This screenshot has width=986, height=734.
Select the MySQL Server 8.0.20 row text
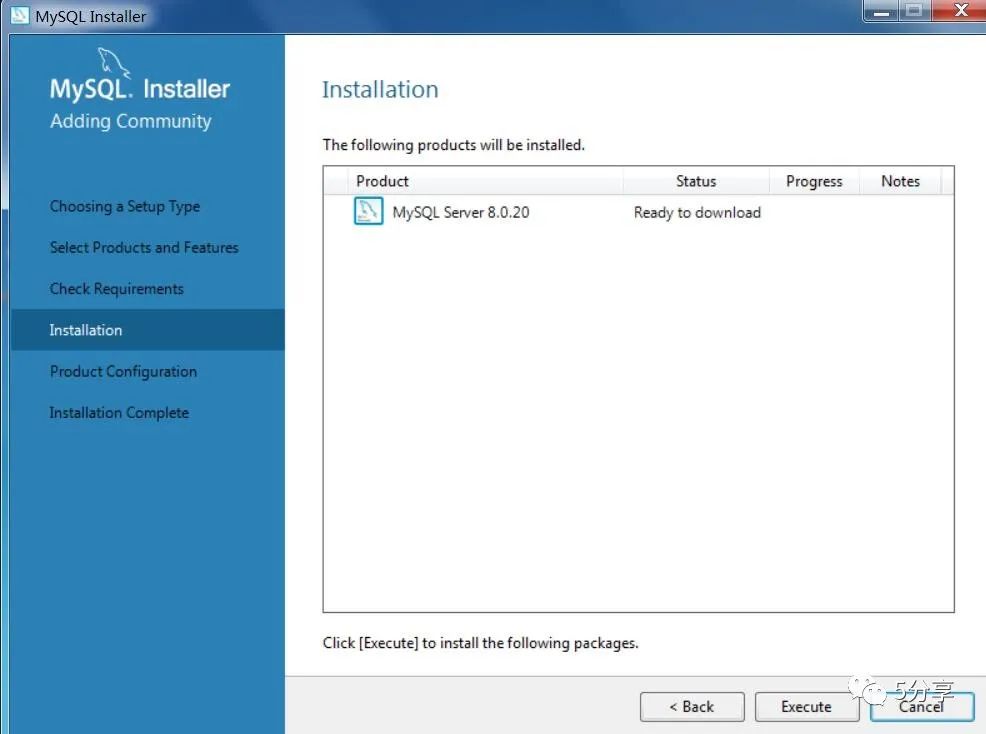click(x=461, y=213)
